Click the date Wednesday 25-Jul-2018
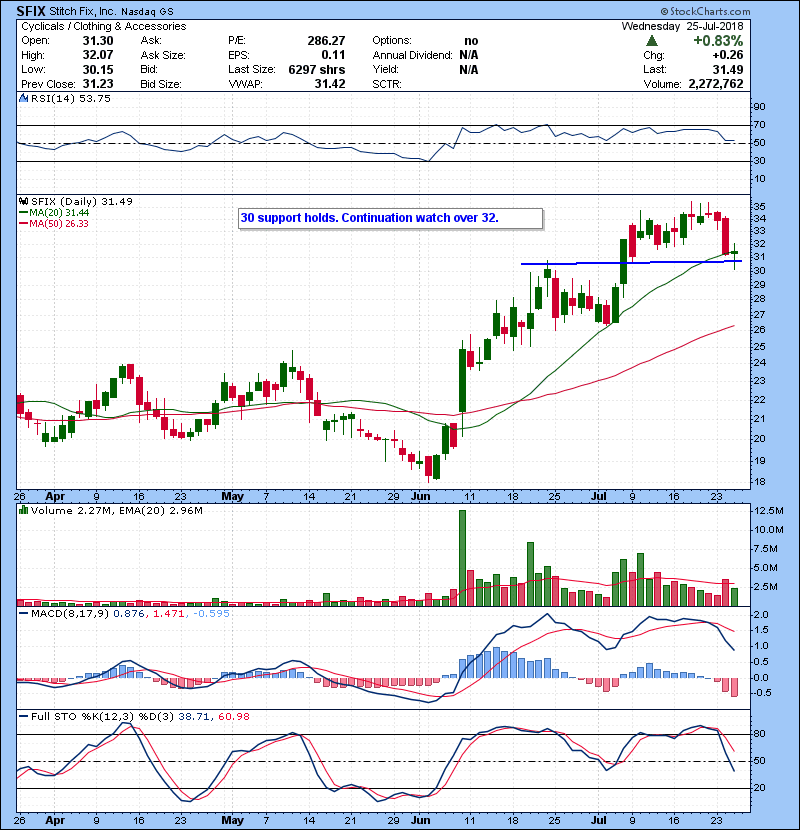This screenshot has height=830, width=800. (682, 26)
